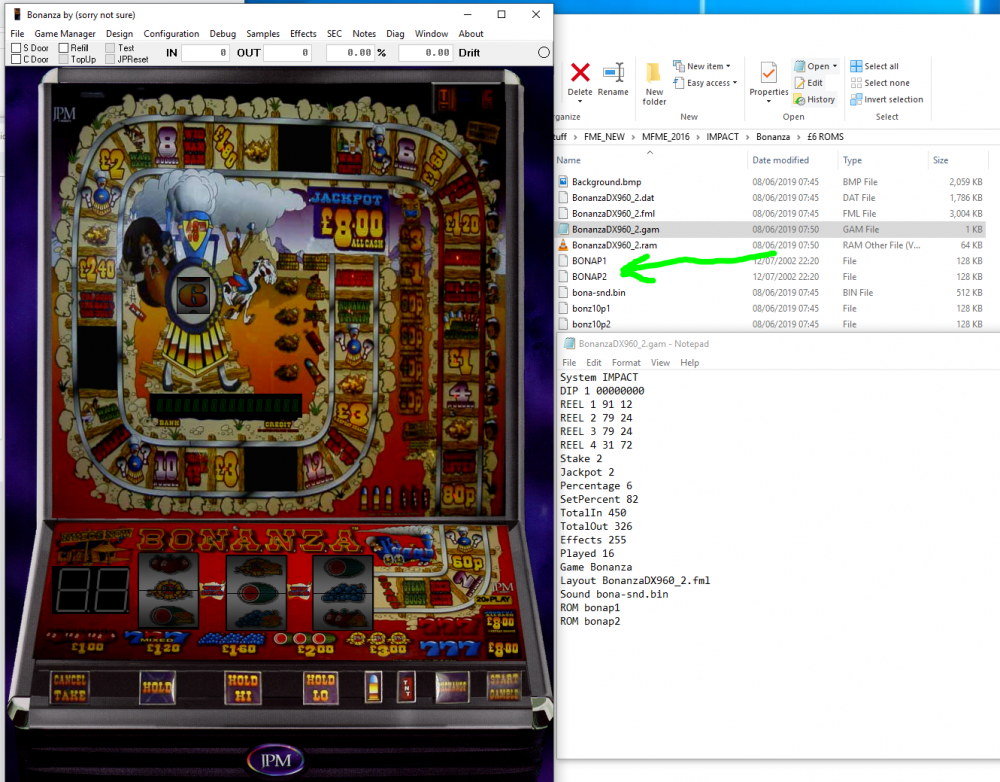The height and width of the screenshot is (782, 1000).
Task: Click the Open icon in ribbon
Action: [x=799, y=66]
